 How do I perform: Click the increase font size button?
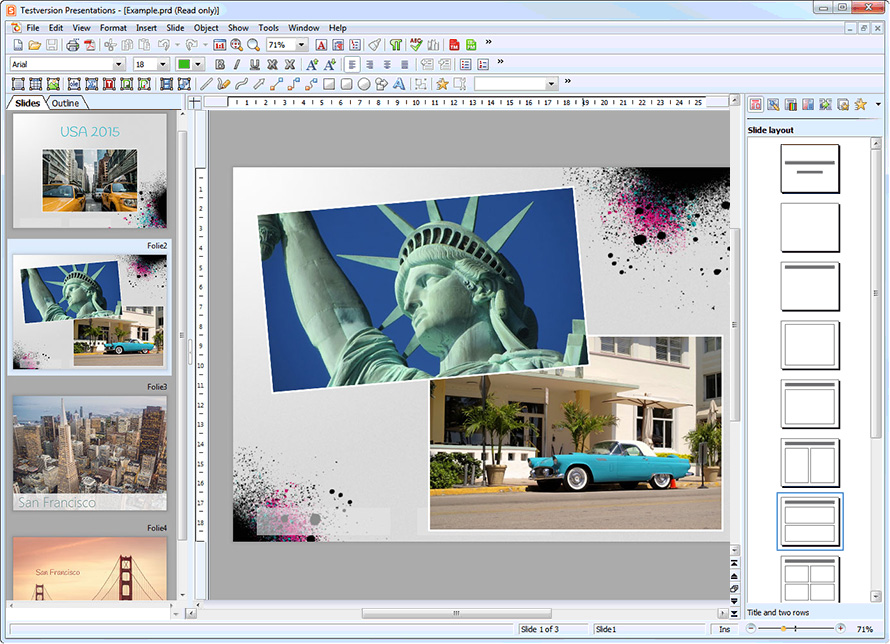point(311,64)
